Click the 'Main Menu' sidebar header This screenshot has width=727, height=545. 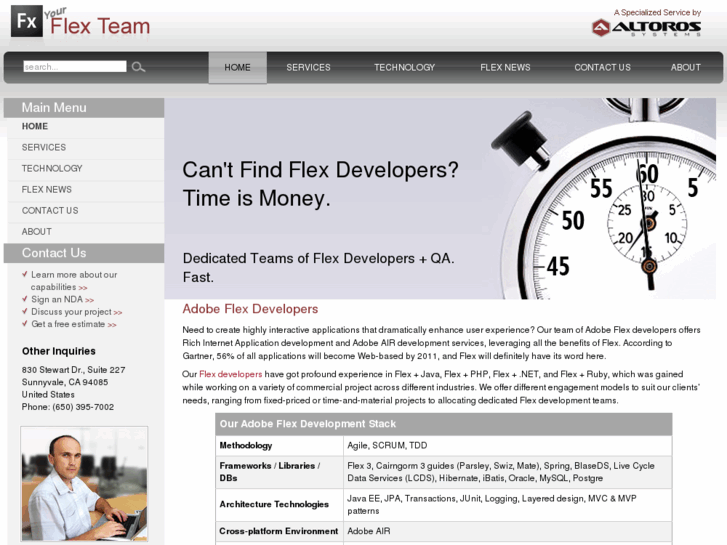[84, 108]
